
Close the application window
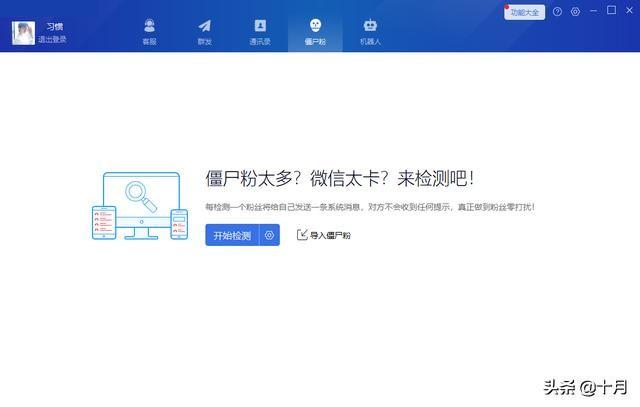(x=629, y=11)
